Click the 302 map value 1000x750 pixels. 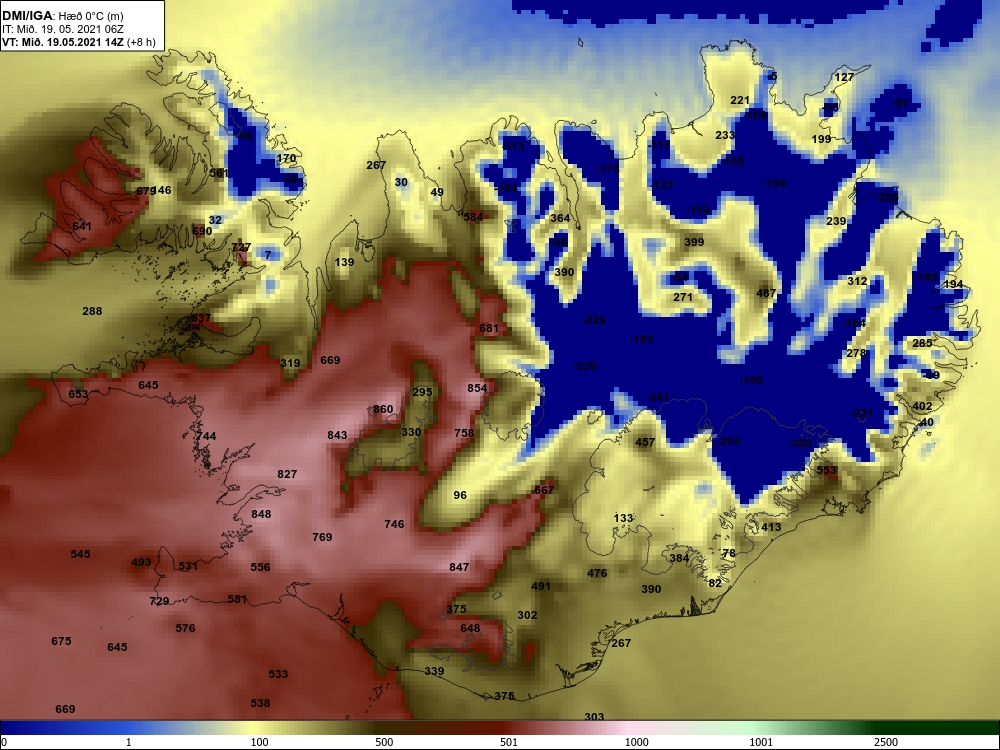(x=527, y=615)
